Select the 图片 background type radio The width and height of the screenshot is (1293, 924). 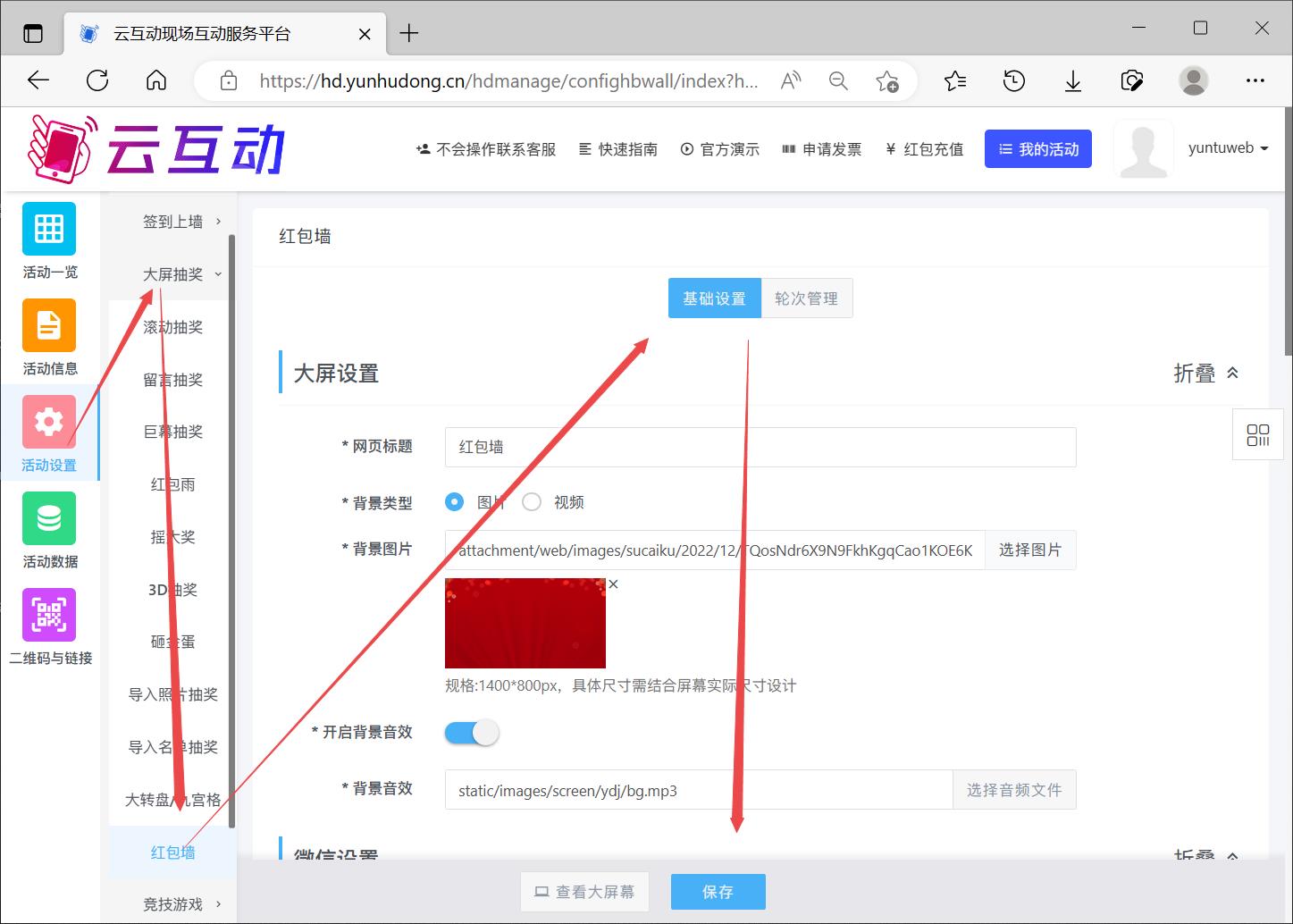click(454, 502)
